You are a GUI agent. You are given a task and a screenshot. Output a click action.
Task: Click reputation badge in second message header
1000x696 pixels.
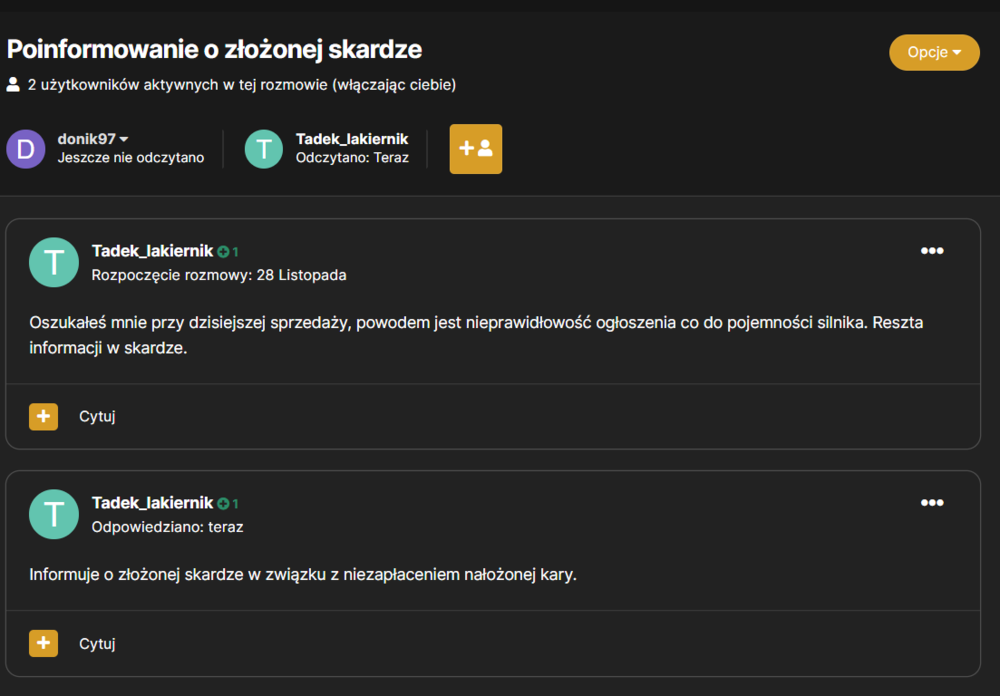tap(228, 504)
